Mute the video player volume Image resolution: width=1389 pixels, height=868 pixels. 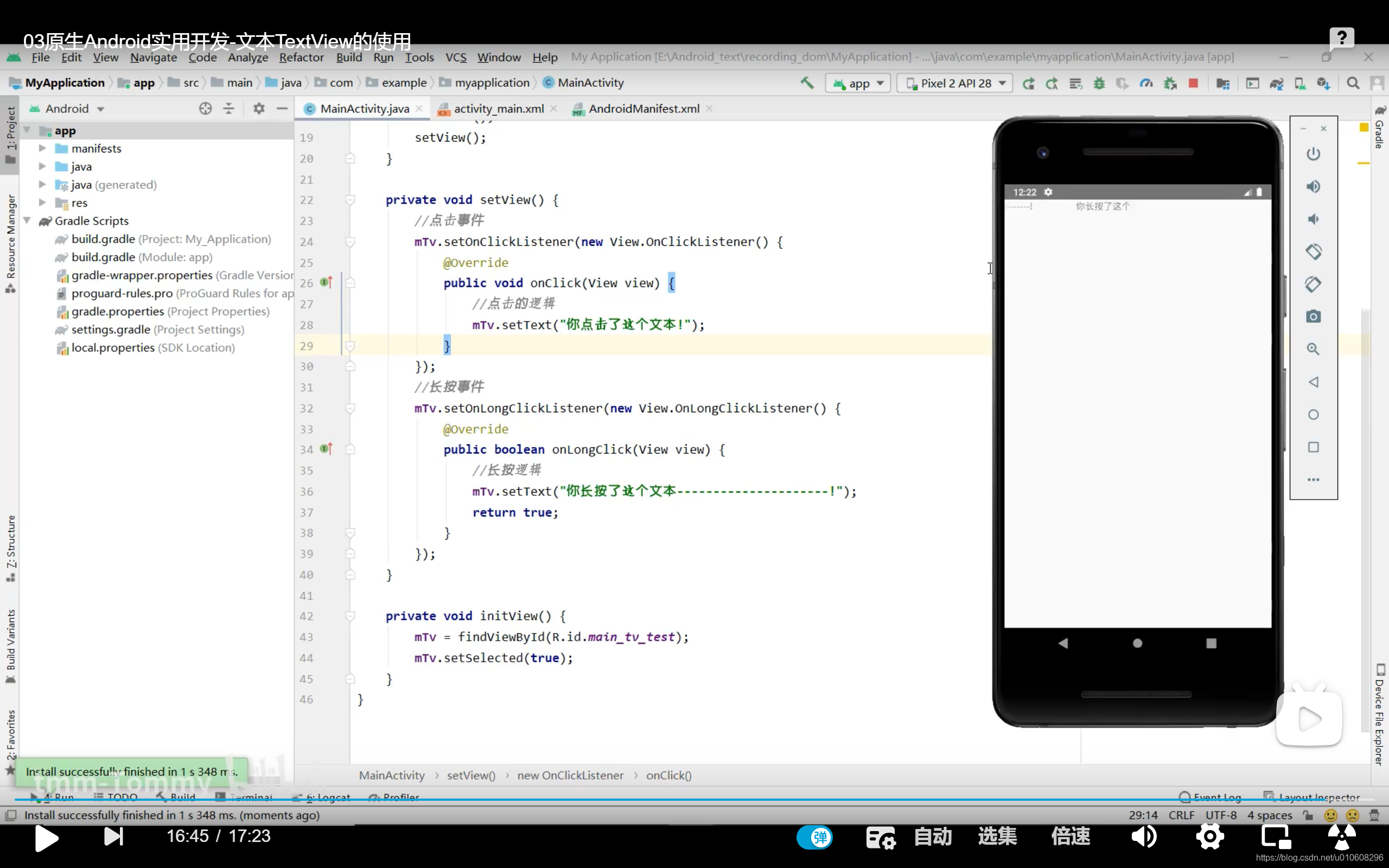(1144, 837)
